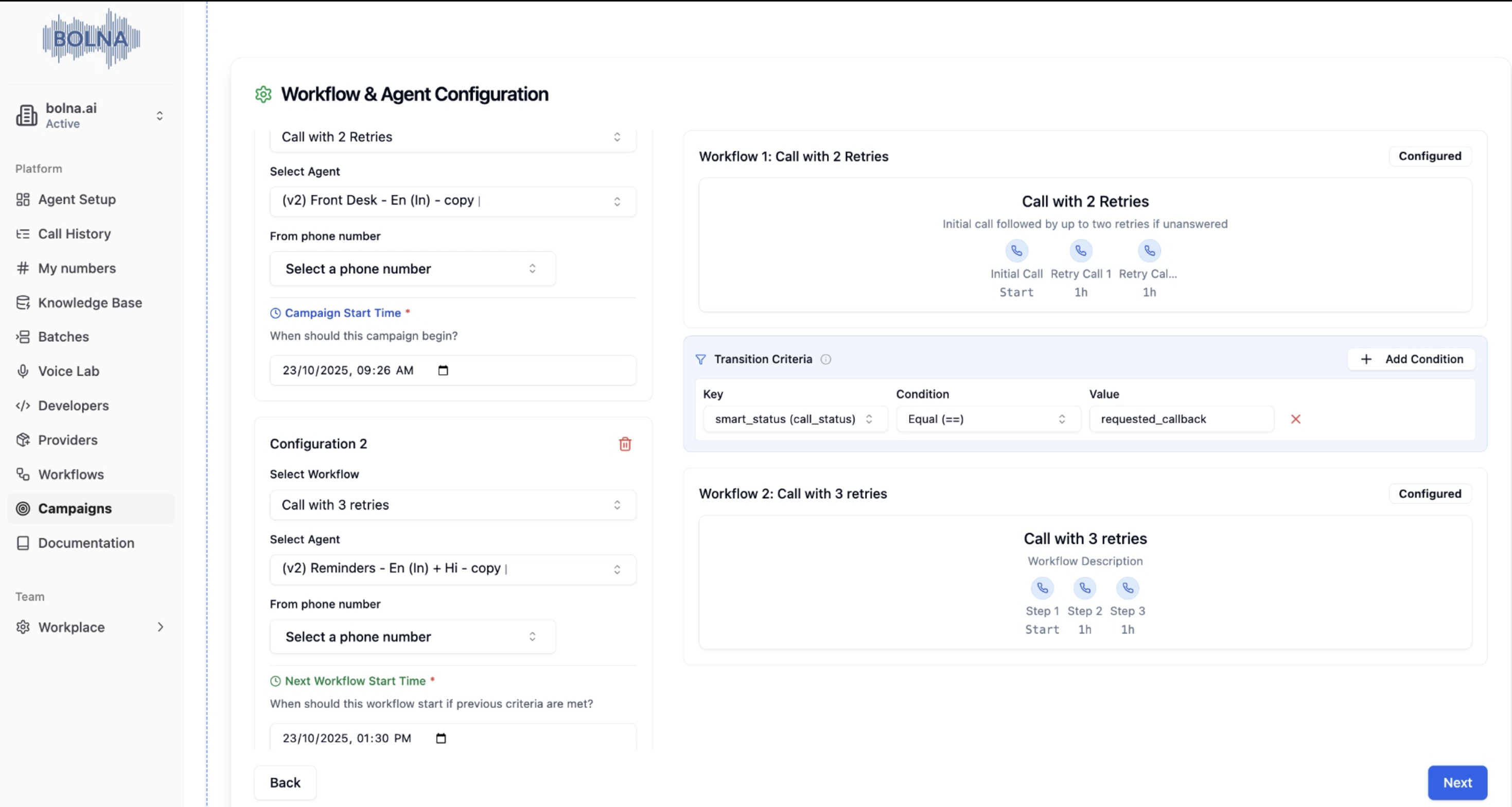
Task: Delete Configuration 2 with the trash icon
Action: pyautogui.click(x=625, y=444)
